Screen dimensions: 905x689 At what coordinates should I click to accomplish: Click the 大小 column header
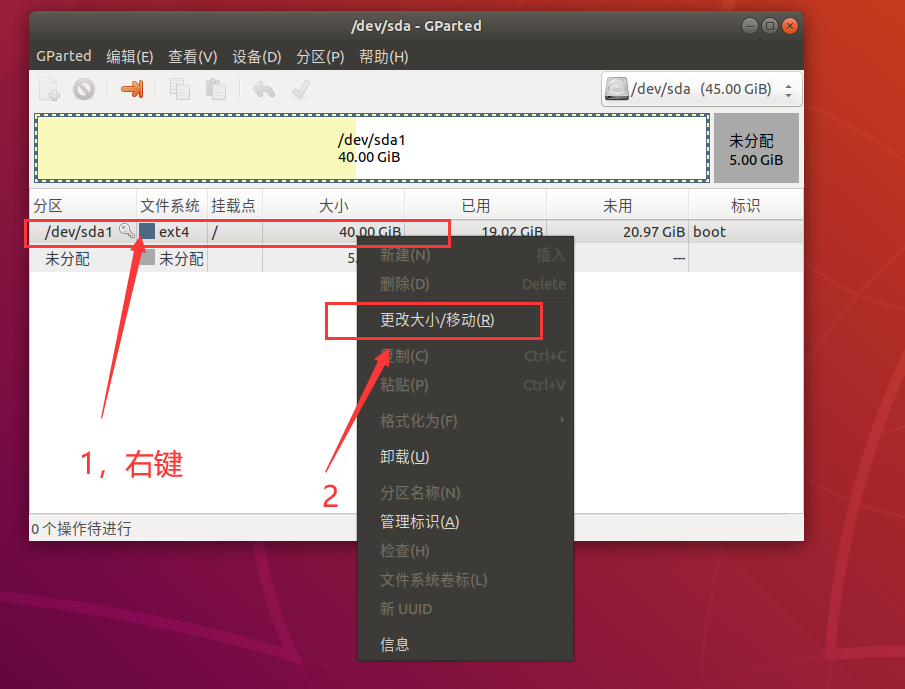[x=334, y=205]
